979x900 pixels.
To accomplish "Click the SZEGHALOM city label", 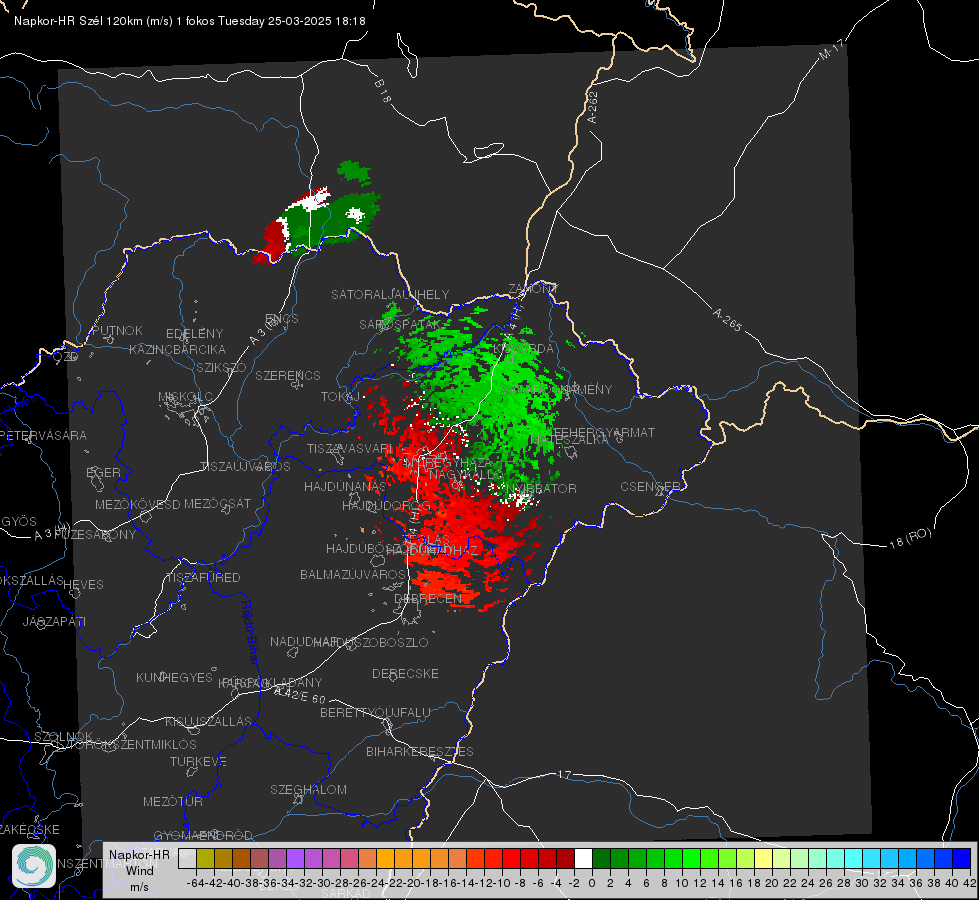I will point(308,789).
